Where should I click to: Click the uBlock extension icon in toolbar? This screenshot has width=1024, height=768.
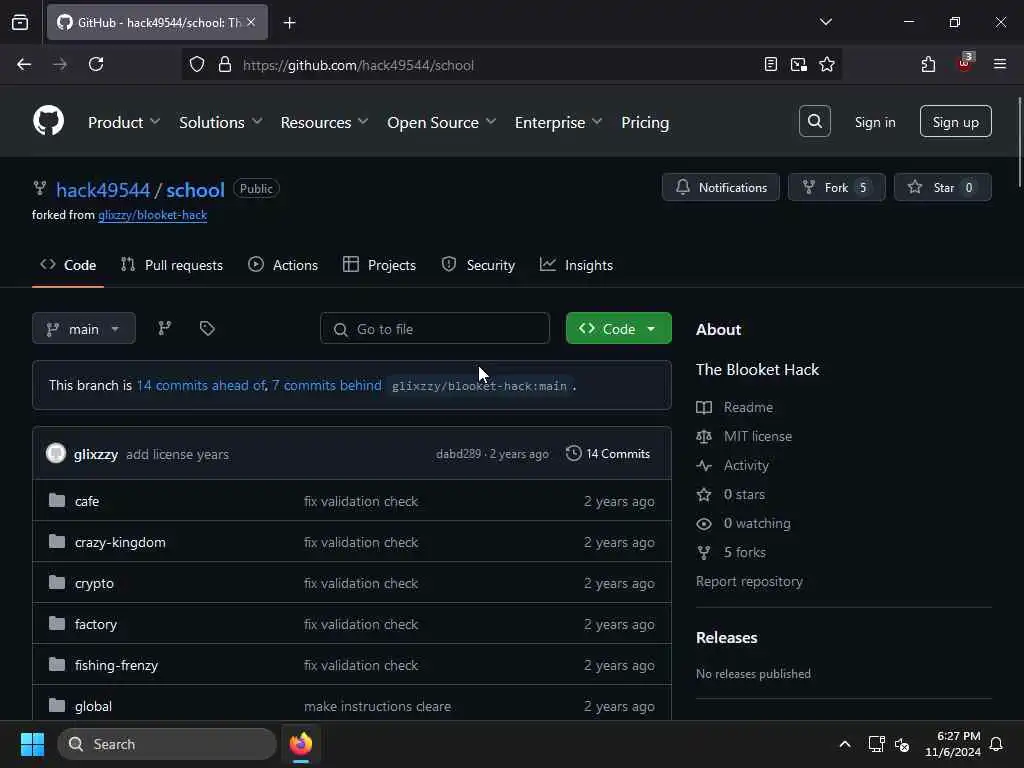(965, 64)
